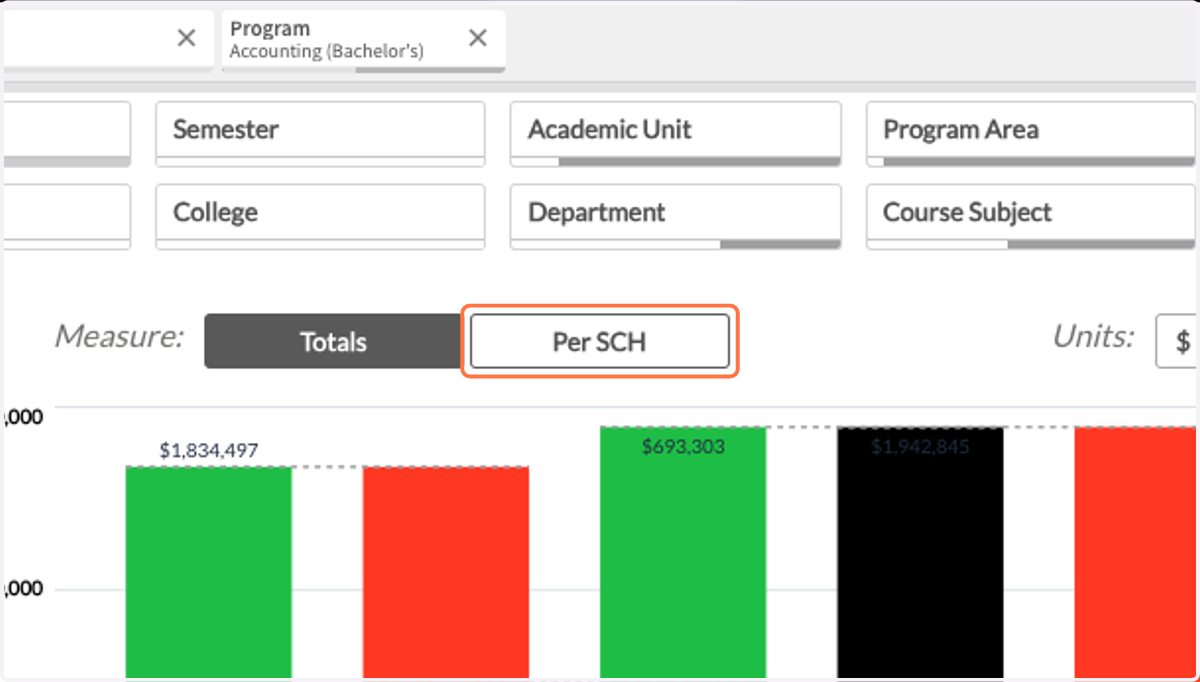This screenshot has width=1200, height=682.
Task: Remove the Program Accounting (Bachelor's) filter chip
Action: pyautogui.click(x=478, y=38)
